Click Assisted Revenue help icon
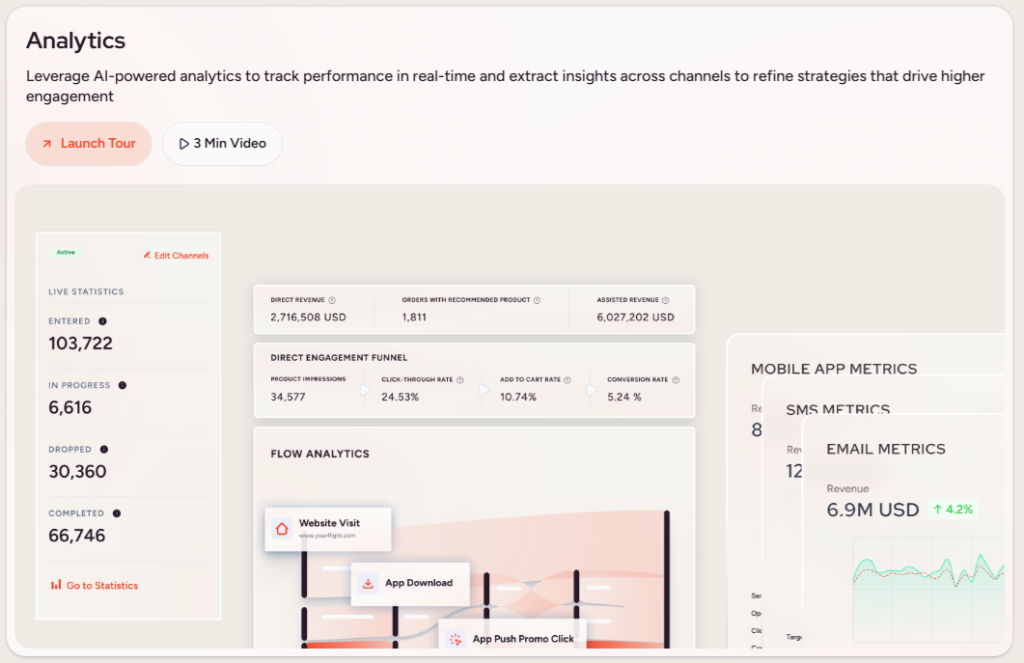This screenshot has height=663, width=1024. [666, 300]
